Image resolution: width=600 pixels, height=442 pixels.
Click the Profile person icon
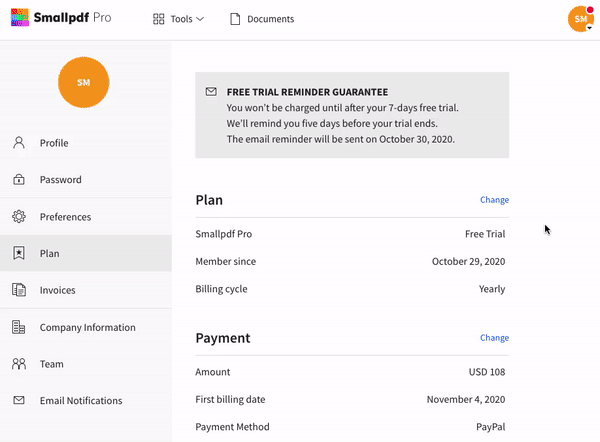[19, 143]
